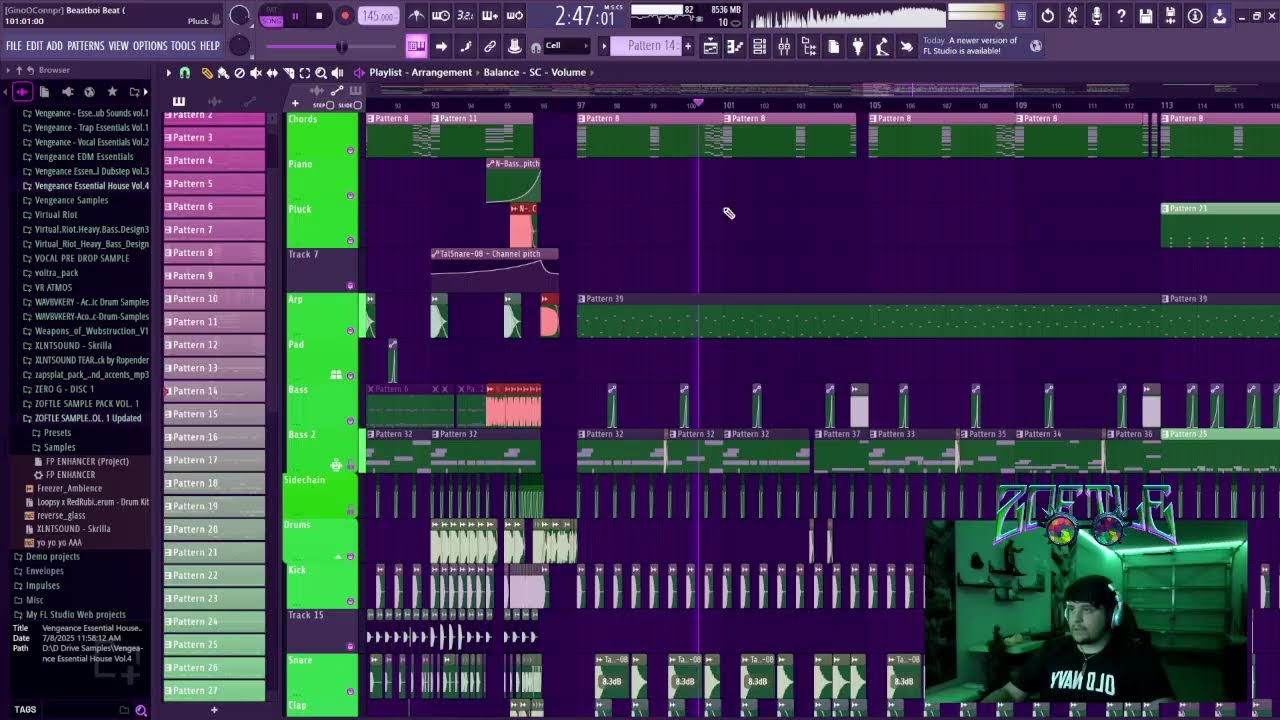Click the multilink to controllers link icon
The image size is (1280, 720).
tap(490, 46)
